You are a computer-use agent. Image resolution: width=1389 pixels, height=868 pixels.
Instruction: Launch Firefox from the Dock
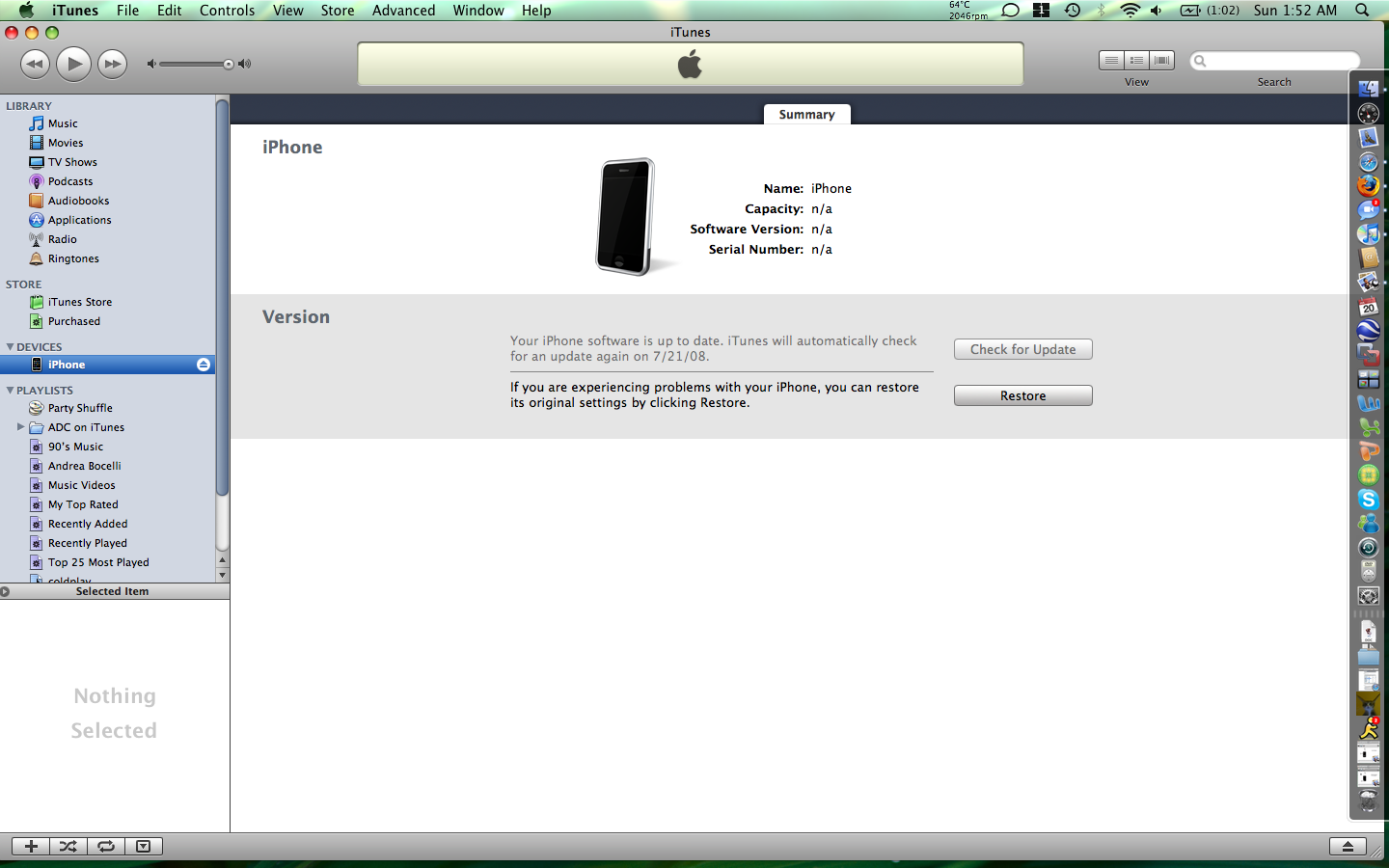1369,185
